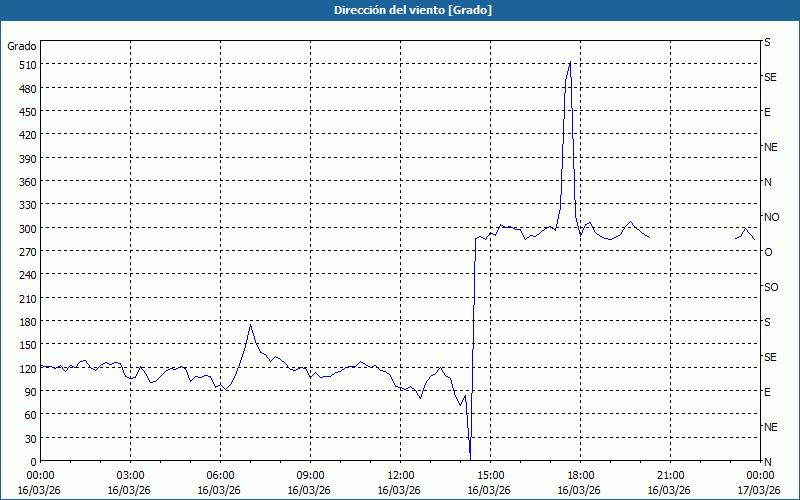Click the 450 degree label
Viewport: 800px width, 500px height.
click(x=28, y=112)
